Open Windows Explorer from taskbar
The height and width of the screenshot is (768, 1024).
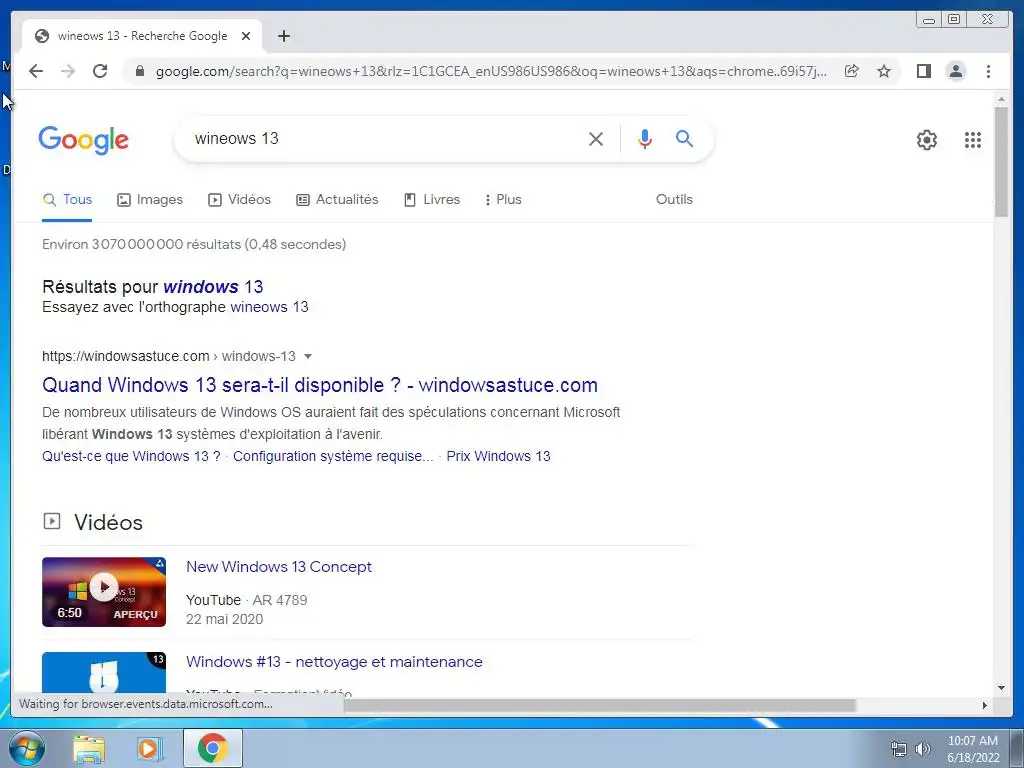[x=89, y=748]
